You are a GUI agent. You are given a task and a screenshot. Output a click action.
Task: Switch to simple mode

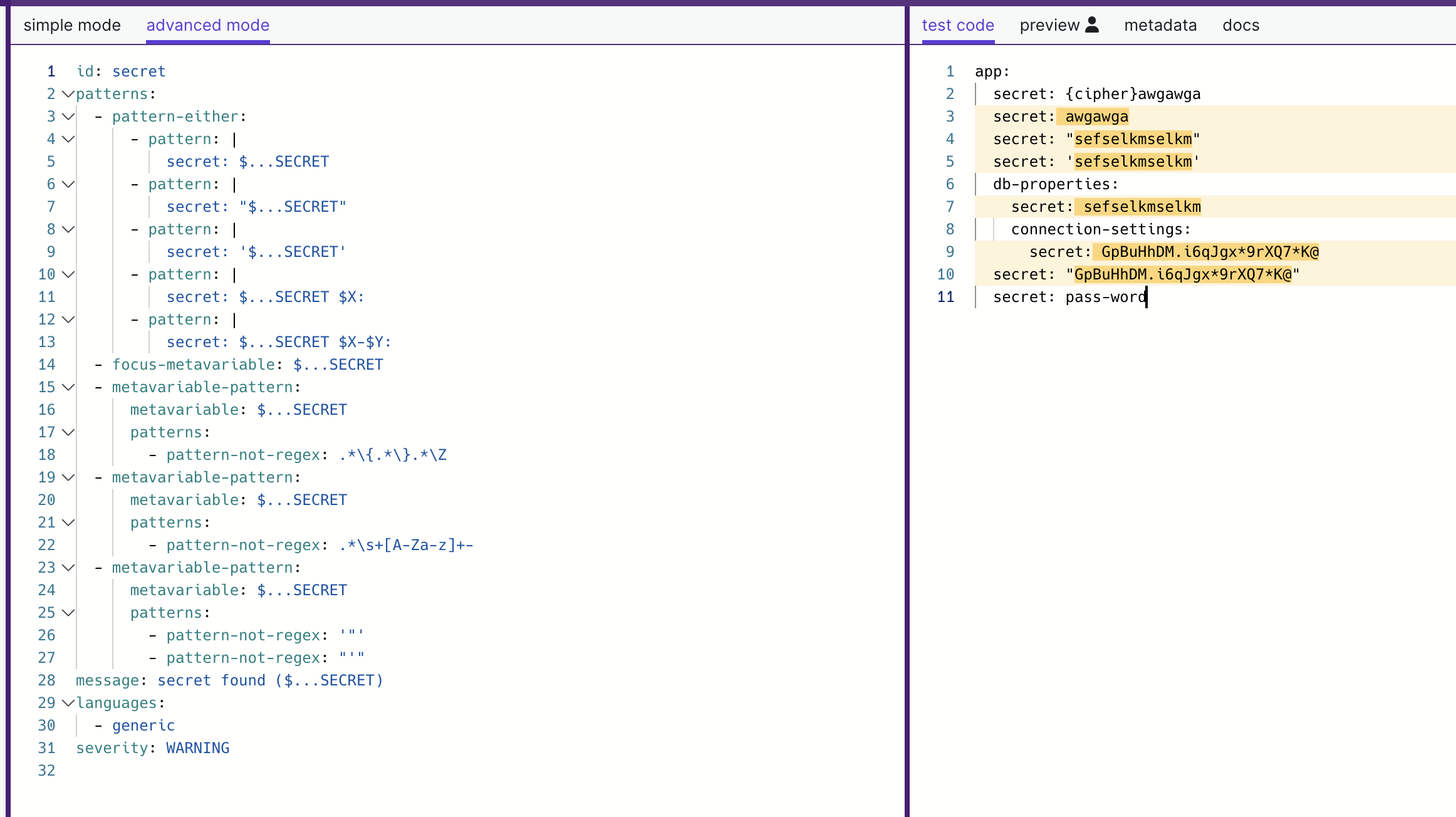pos(72,25)
